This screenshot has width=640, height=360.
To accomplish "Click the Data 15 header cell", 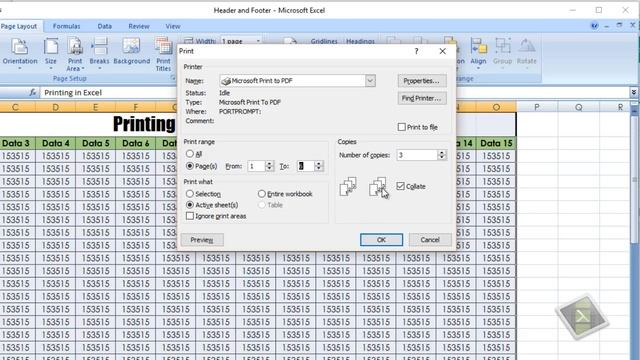I will point(496,143).
